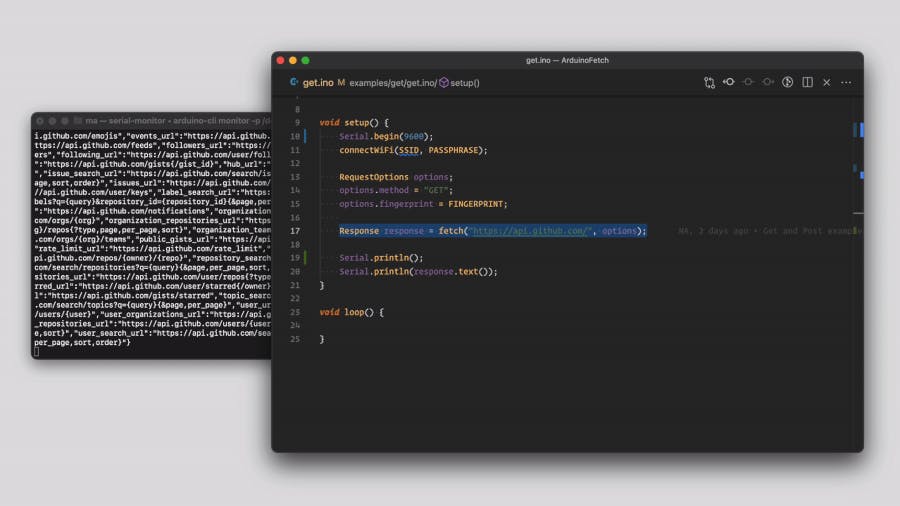Click the middle commit navigation icon

coord(748,82)
